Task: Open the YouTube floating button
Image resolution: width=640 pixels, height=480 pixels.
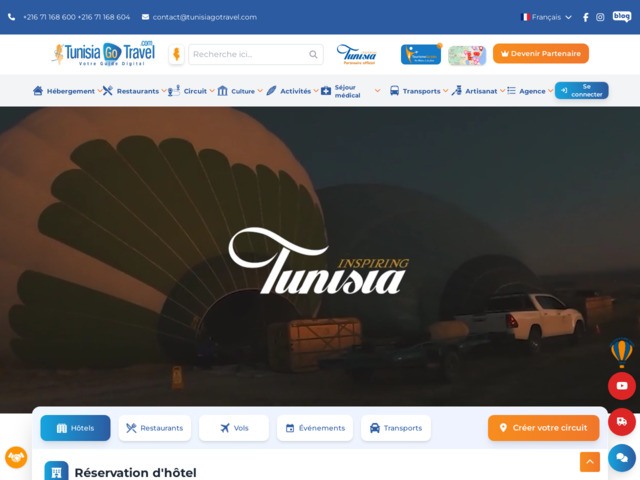Action: (x=622, y=386)
